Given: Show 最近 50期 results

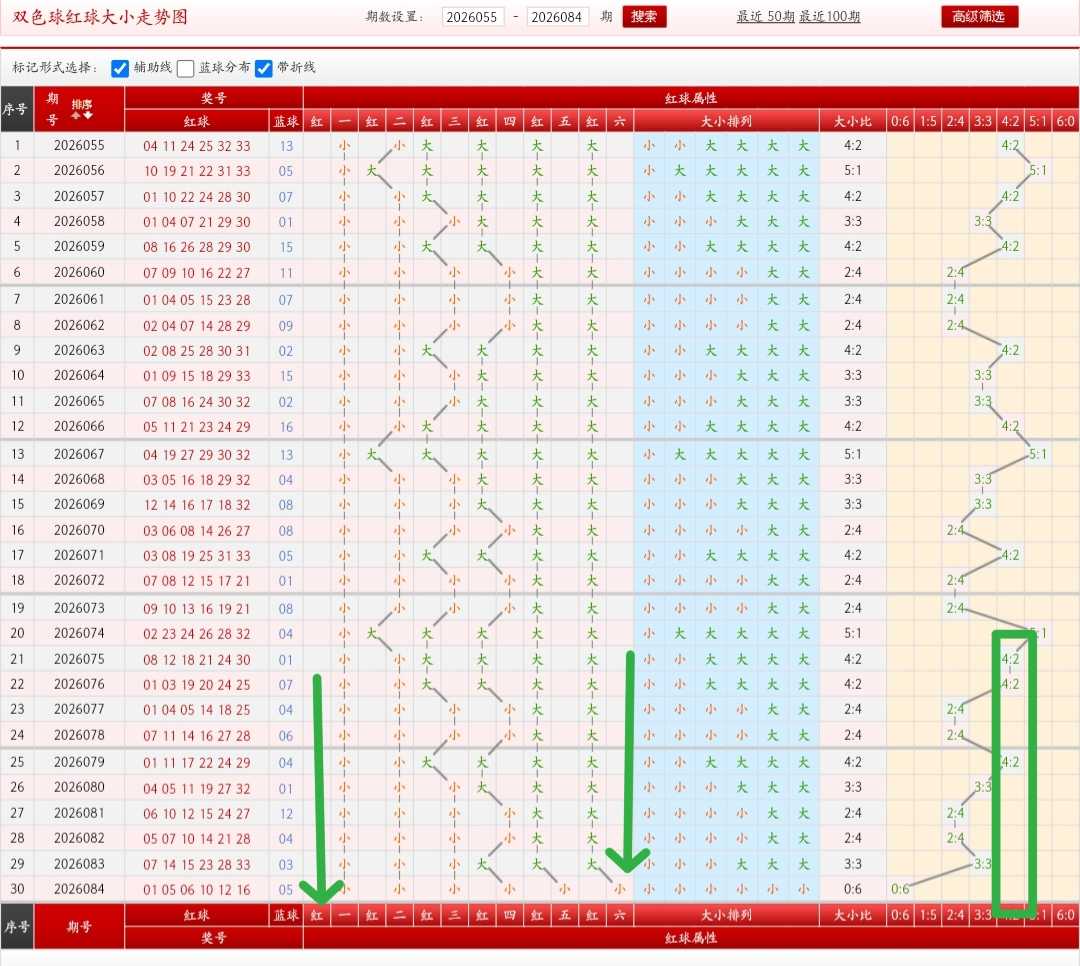Looking at the screenshot, I should click(x=766, y=17).
